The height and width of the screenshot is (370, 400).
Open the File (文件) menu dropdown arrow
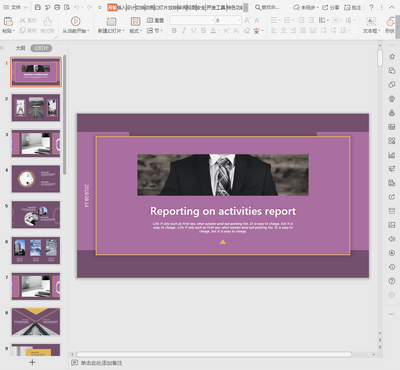tap(26, 7)
